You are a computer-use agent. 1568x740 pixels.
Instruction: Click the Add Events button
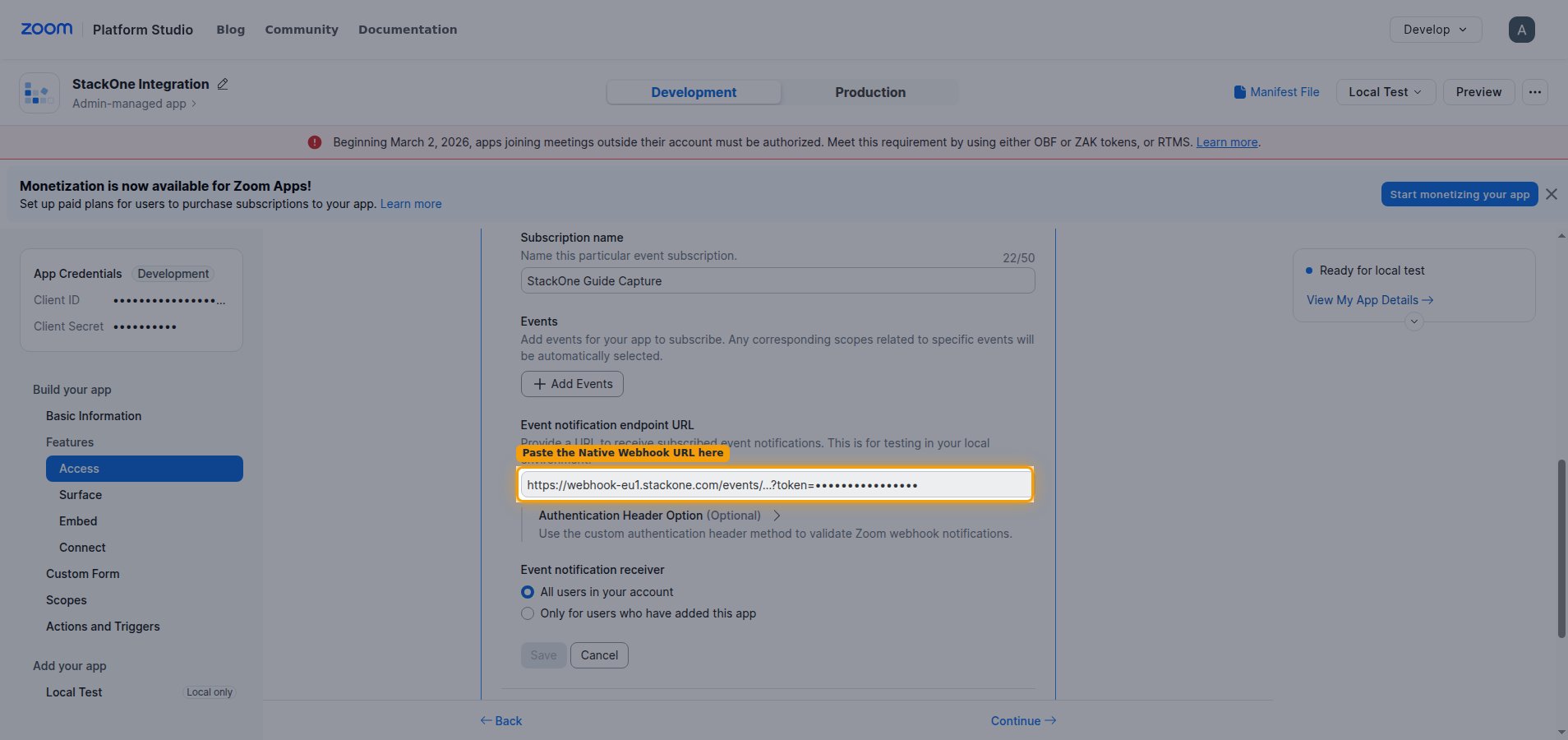click(x=572, y=384)
